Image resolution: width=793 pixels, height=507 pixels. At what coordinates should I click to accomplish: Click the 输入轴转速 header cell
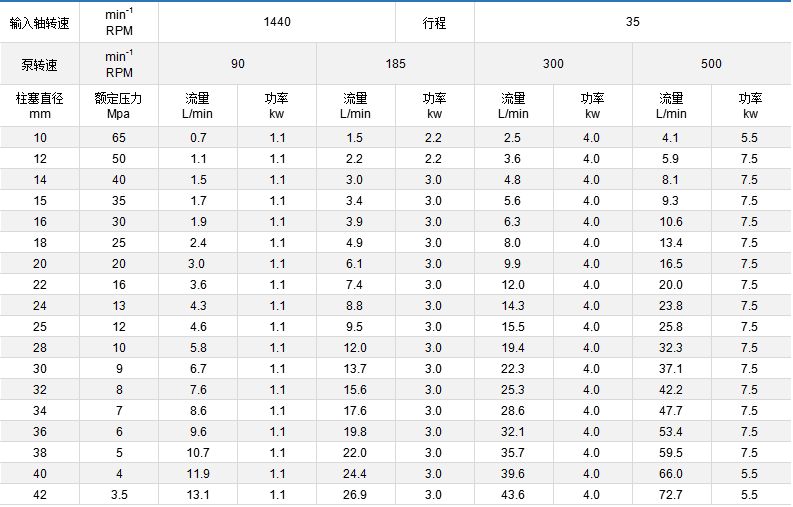(x=40, y=21)
